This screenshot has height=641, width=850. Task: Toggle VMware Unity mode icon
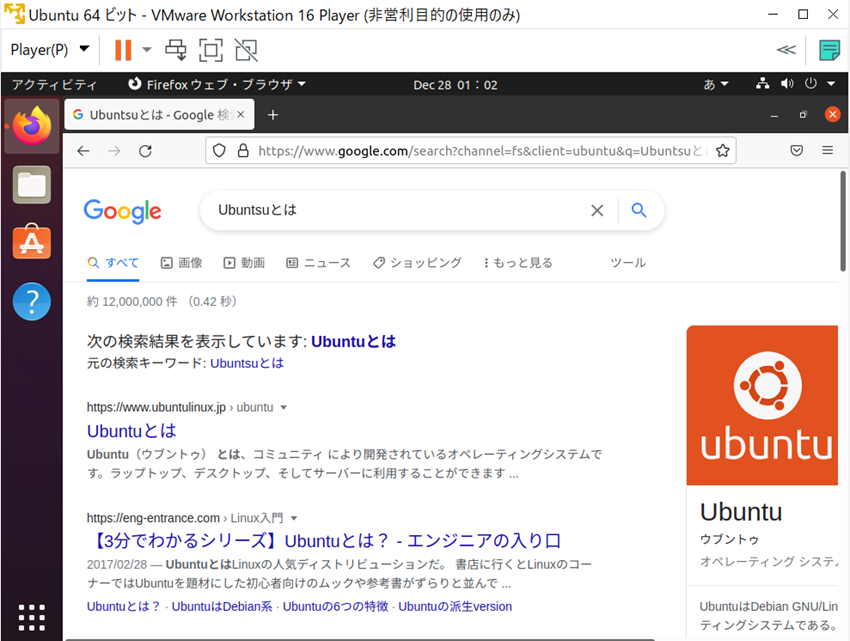pyautogui.click(x=246, y=50)
